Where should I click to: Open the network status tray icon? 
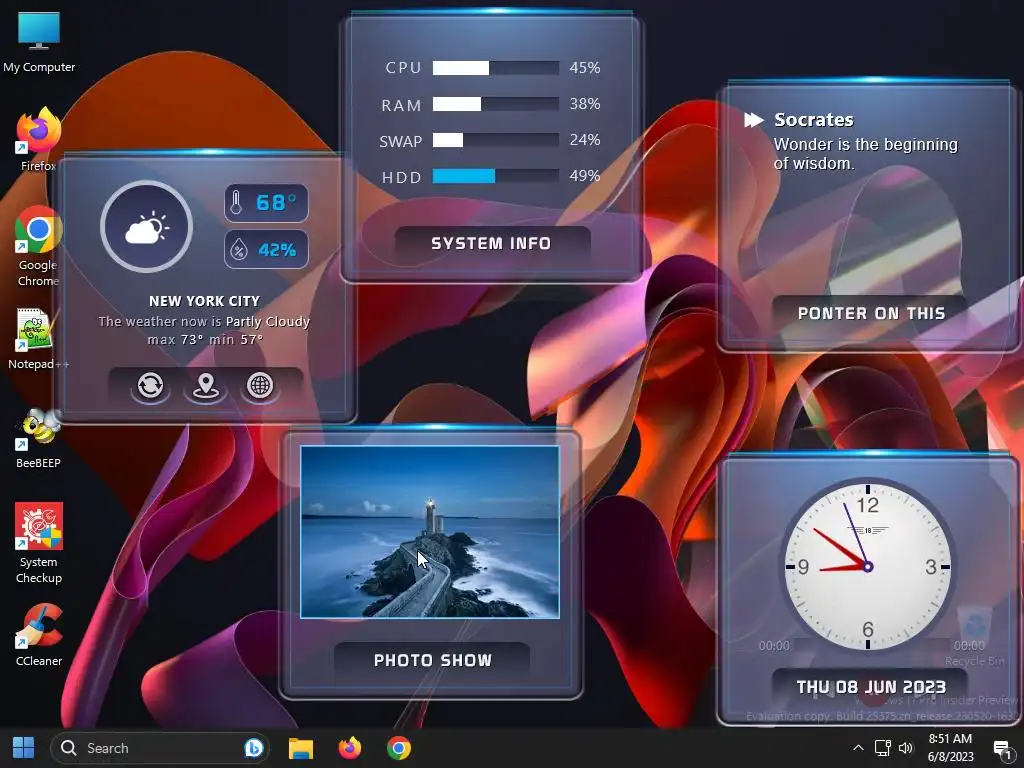[x=882, y=748]
